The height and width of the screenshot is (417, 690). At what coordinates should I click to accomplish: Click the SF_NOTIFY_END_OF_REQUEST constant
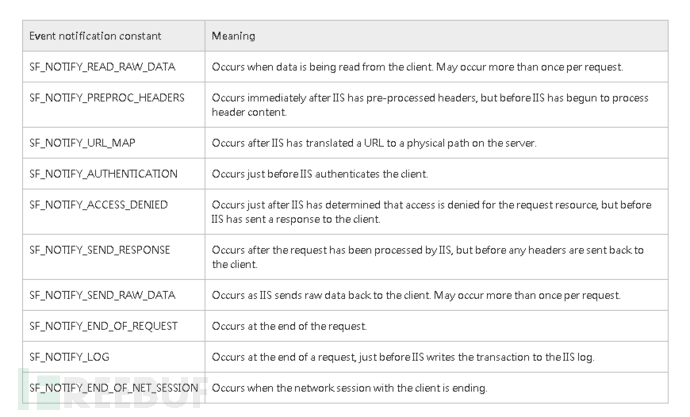click(x=104, y=326)
